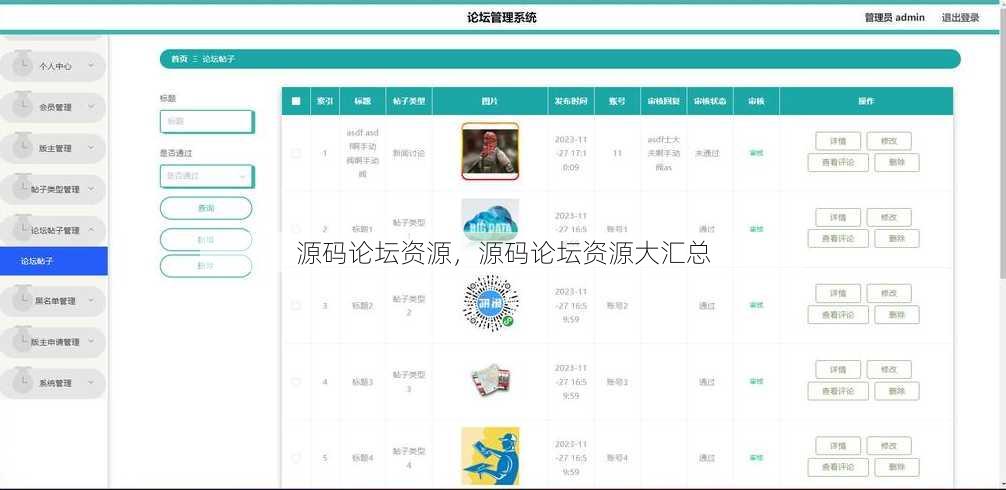The height and width of the screenshot is (490, 1006).
Task: Open 详情 for the 标题2 row
Action: click(x=838, y=293)
